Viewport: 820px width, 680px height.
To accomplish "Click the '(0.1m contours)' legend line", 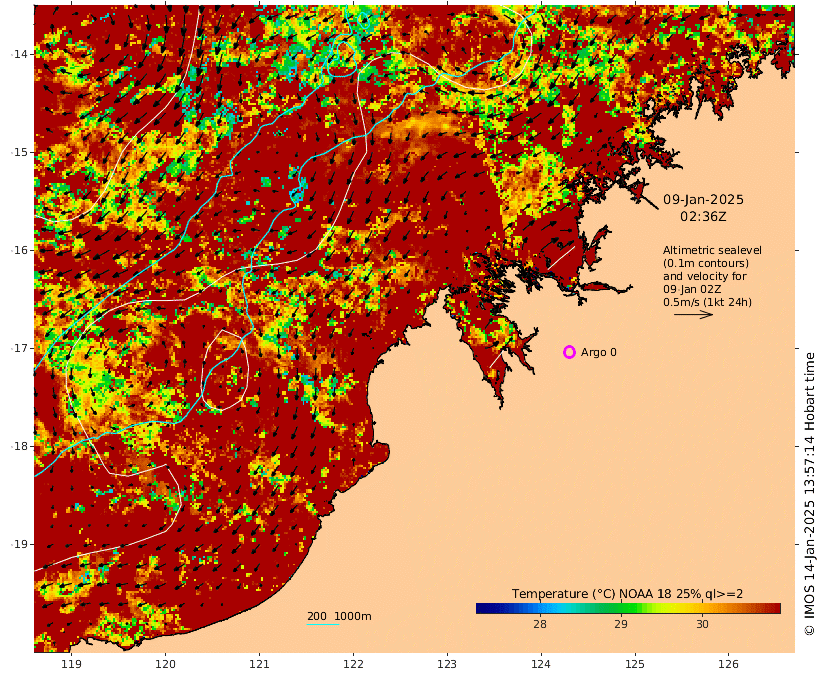I will 706,263.
